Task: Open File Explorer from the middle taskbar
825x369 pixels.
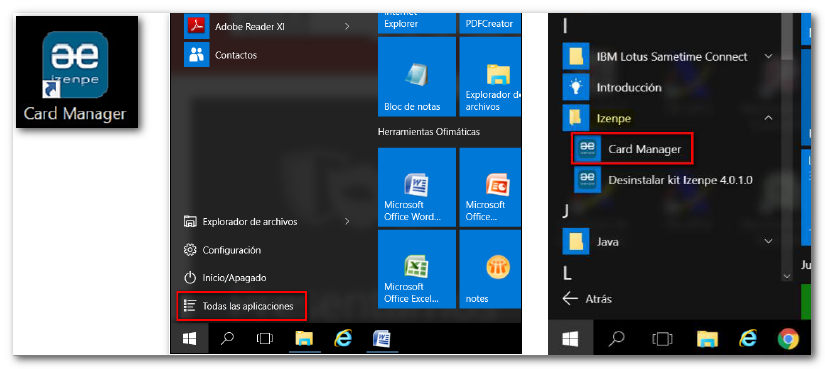Action: tap(304, 338)
